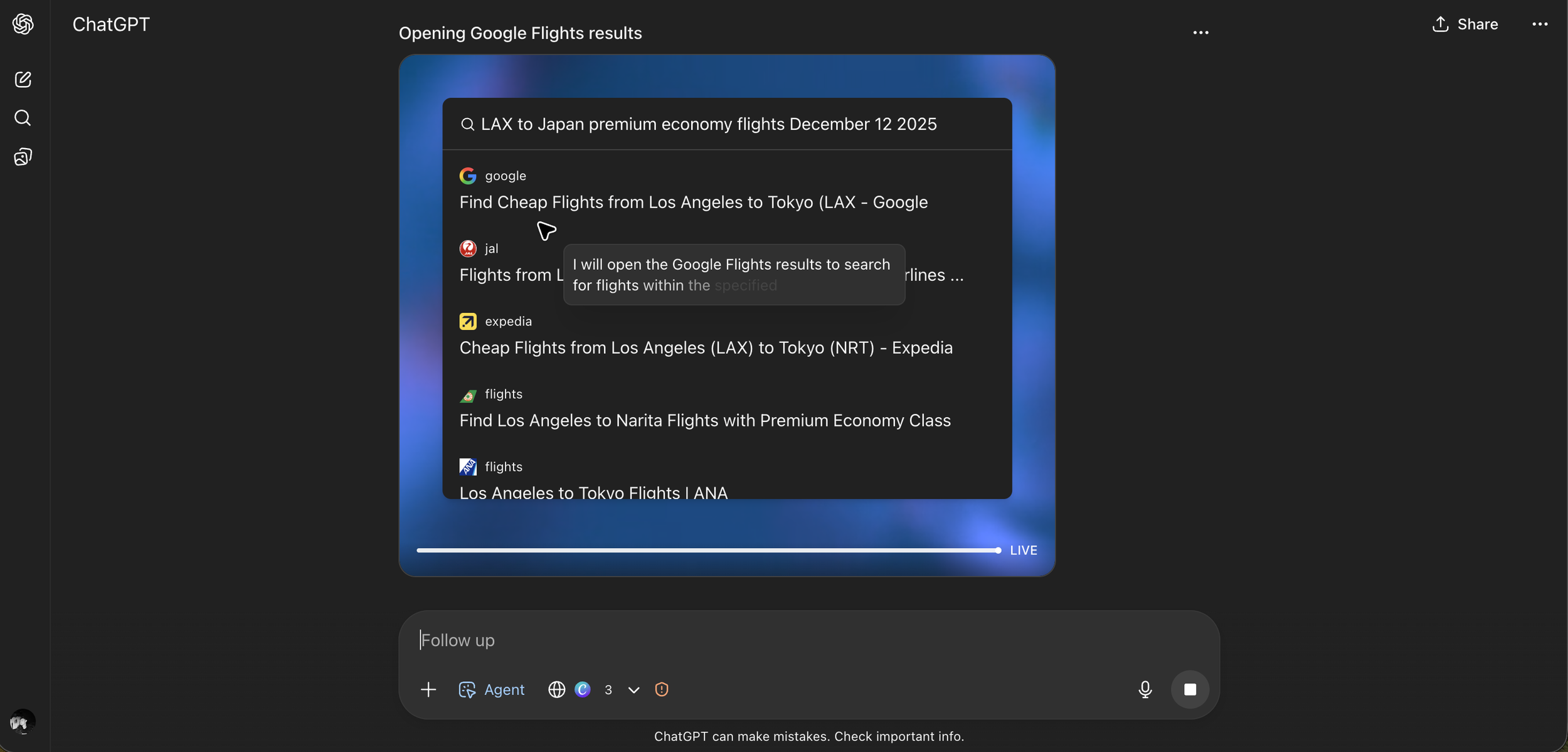Start a new chat with compose icon

[23, 80]
